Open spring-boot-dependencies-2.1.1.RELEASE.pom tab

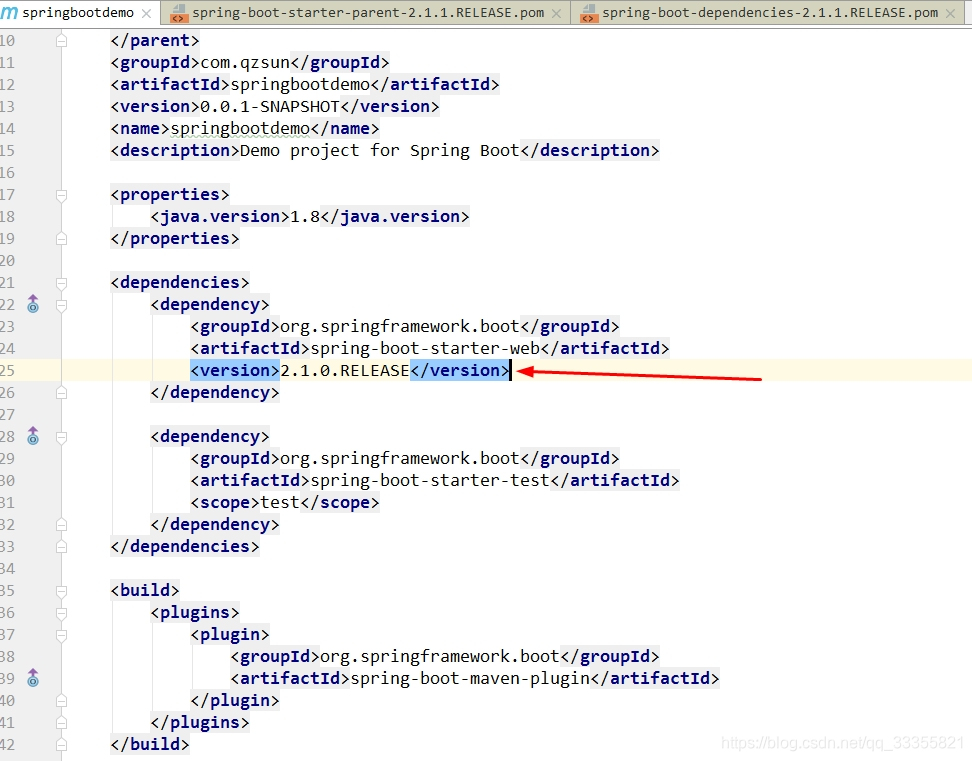pyautogui.click(x=770, y=13)
